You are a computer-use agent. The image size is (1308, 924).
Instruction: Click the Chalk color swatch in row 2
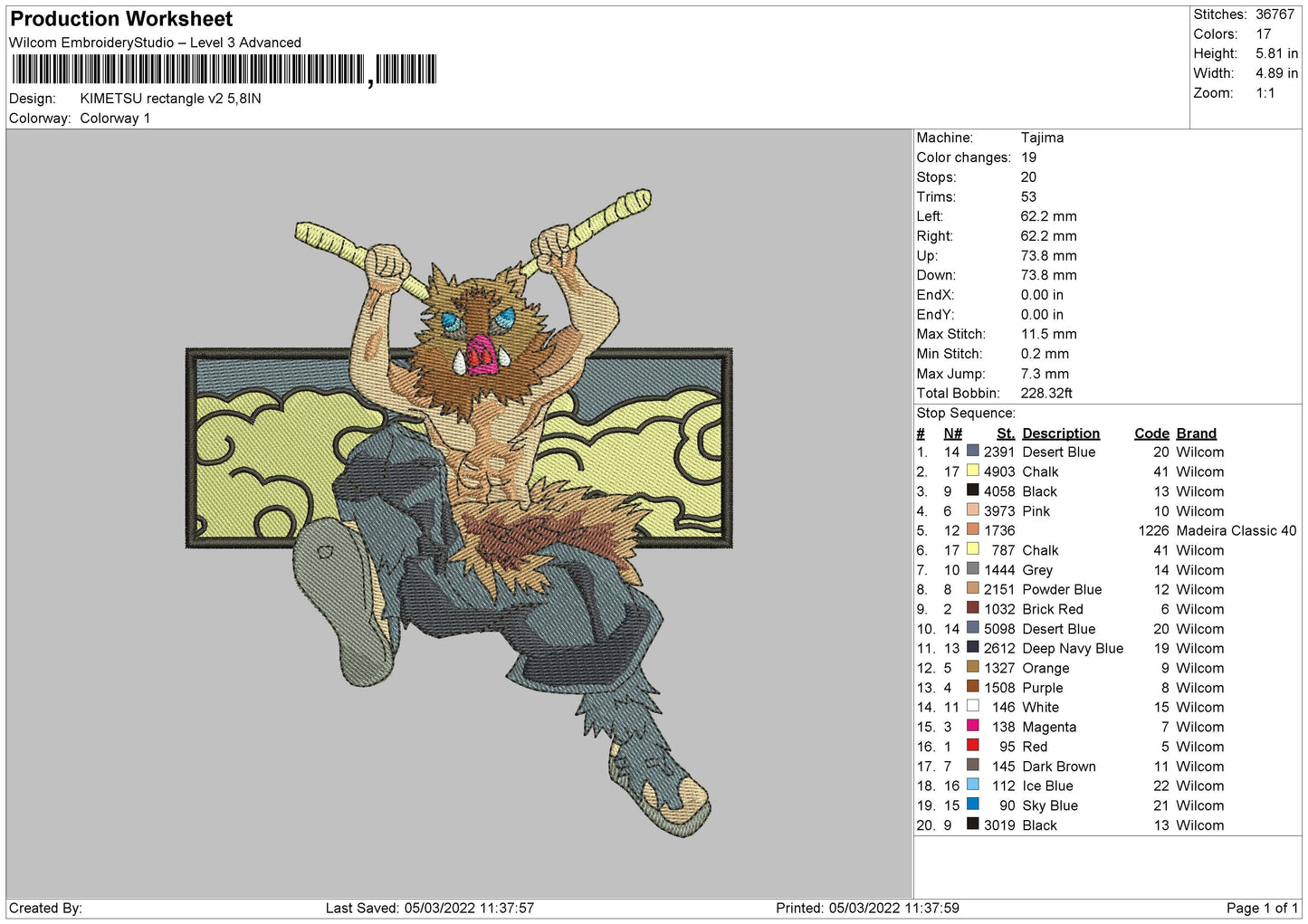pos(973,471)
